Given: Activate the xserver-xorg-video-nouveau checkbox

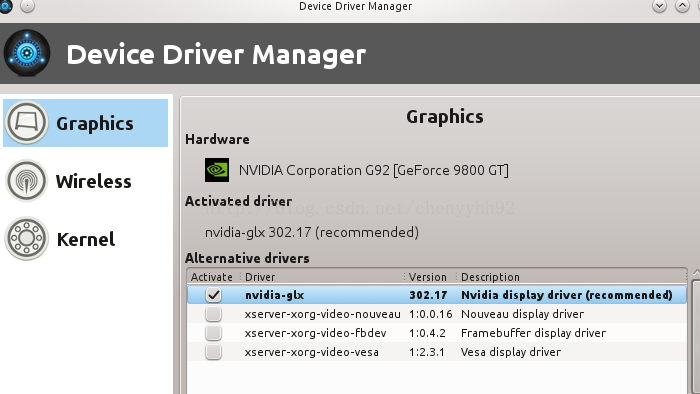Looking at the screenshot, I should (213, 314).
